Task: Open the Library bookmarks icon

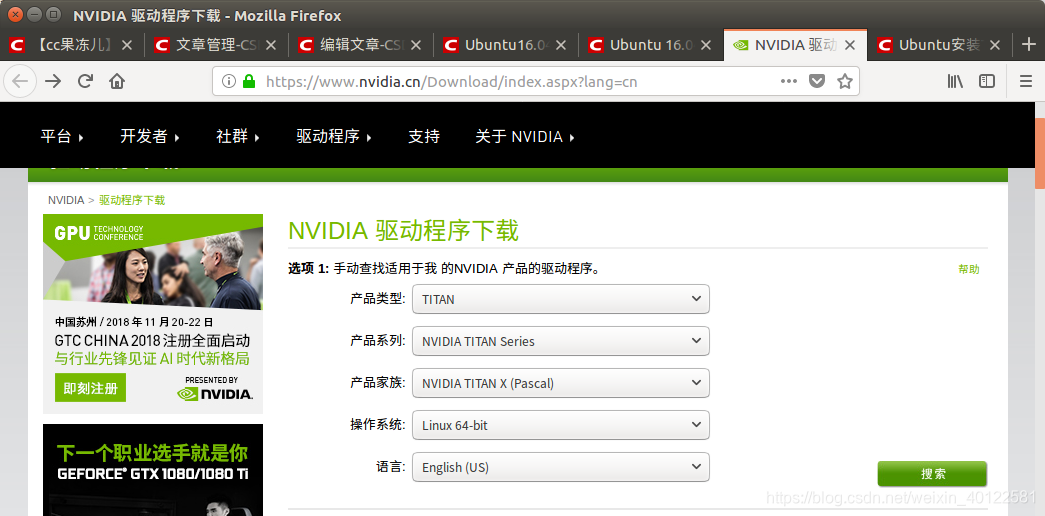Action: point(955,81)
